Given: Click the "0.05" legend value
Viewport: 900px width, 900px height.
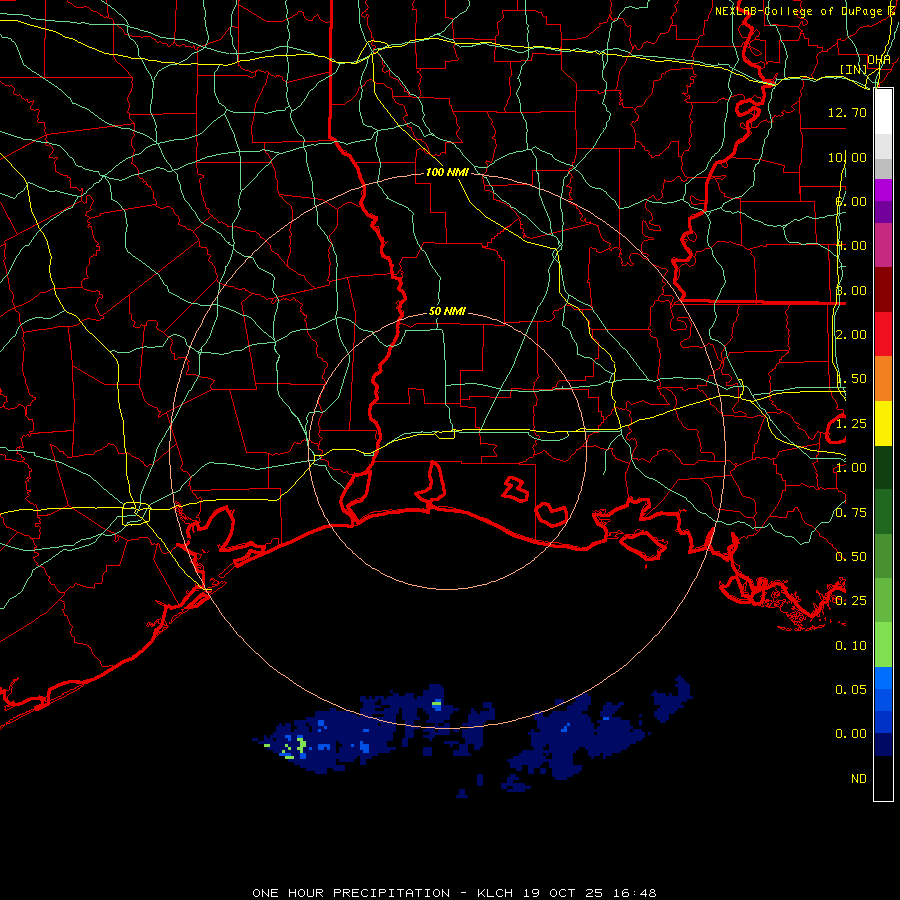Looking at the screenshot, I should click(x=851, y=689).
